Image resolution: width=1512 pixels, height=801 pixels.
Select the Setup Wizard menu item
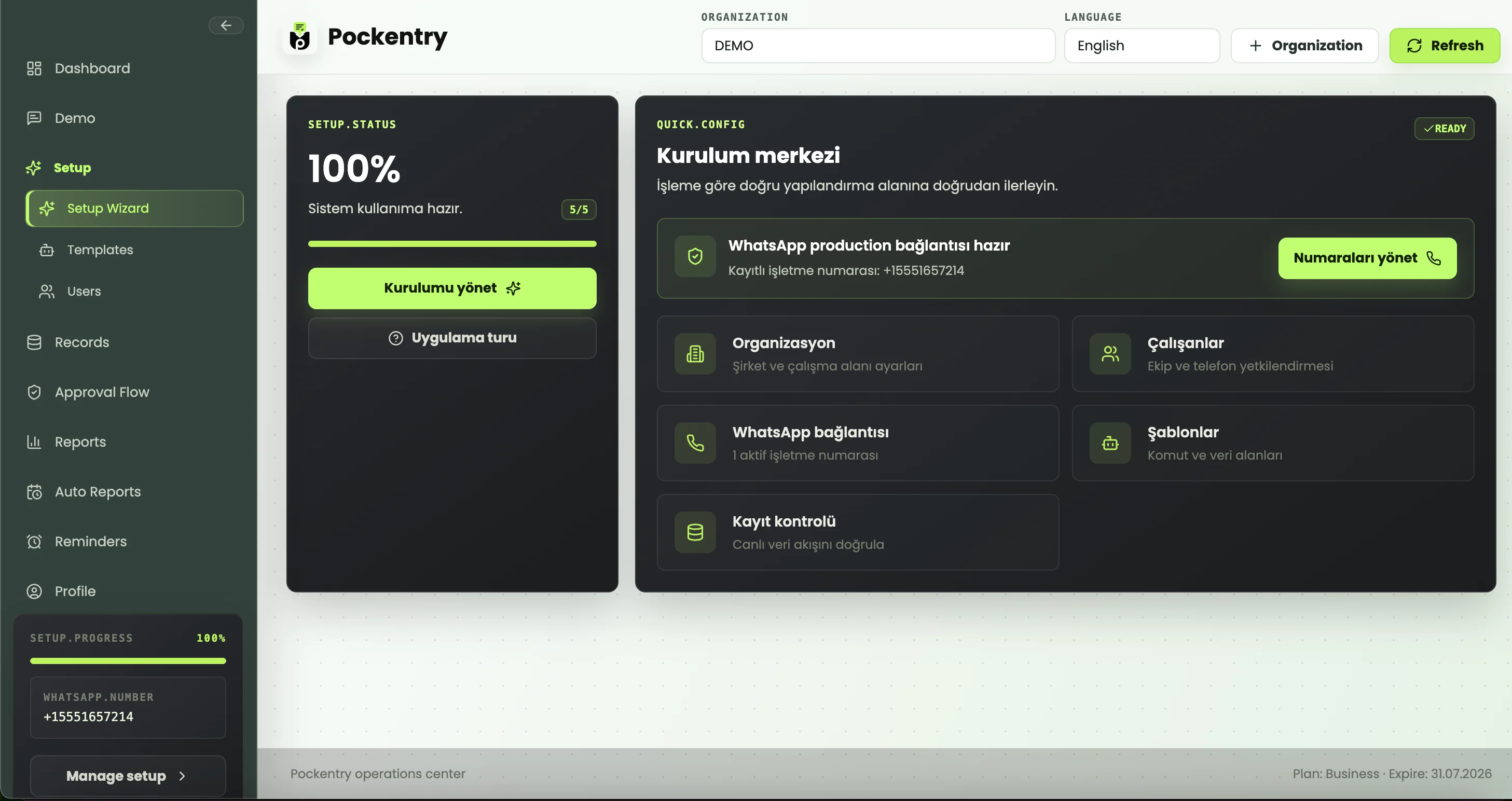(134, 209)
